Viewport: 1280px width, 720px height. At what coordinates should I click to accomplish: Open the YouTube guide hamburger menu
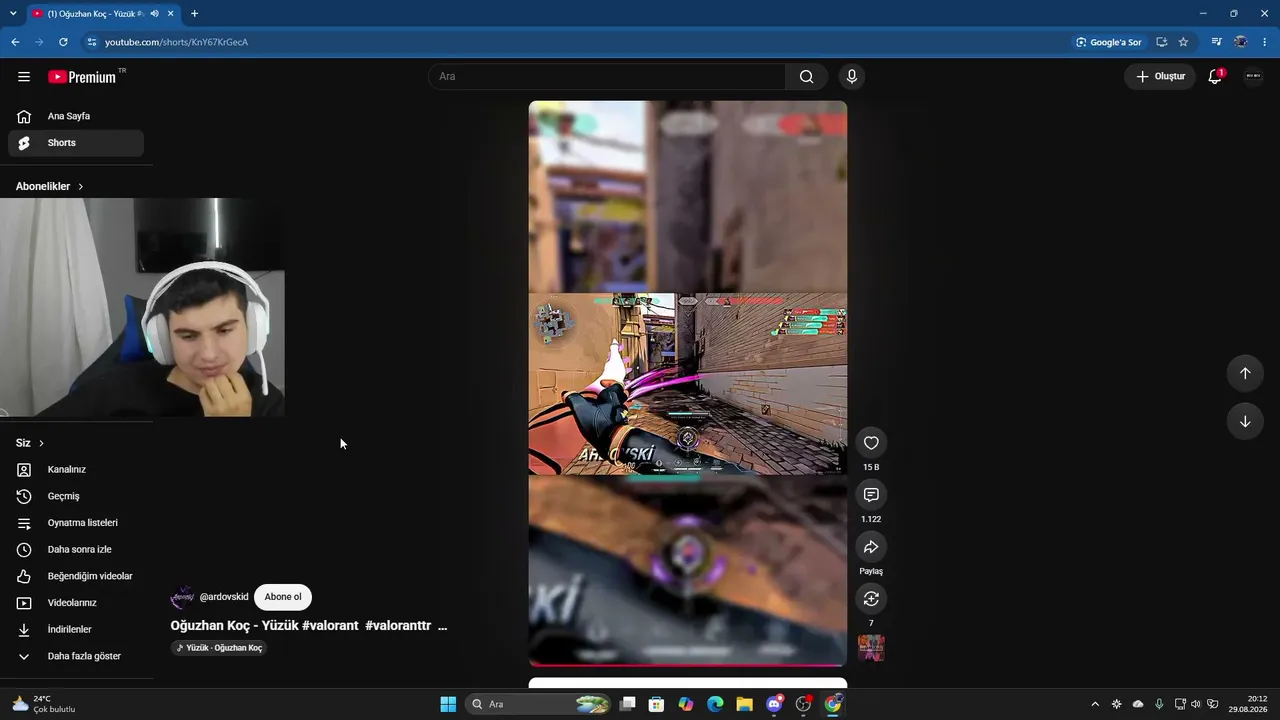coord(24,77)
